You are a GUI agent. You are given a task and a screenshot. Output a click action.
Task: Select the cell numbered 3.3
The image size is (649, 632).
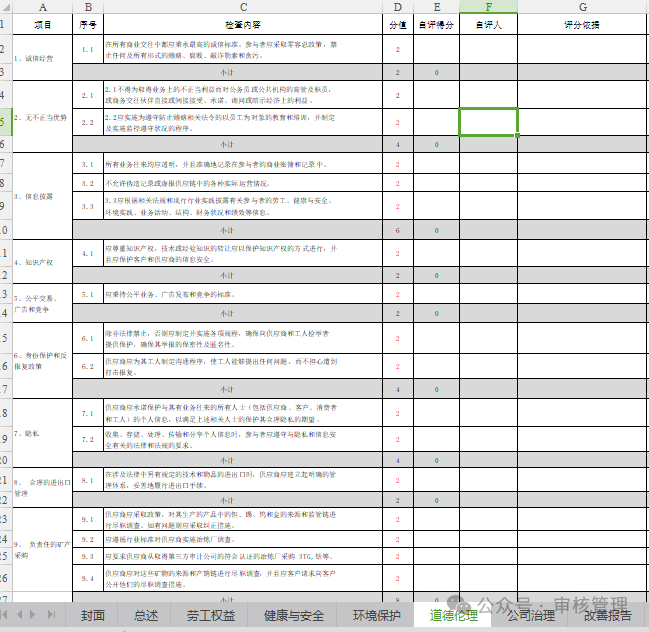(88, 206)
